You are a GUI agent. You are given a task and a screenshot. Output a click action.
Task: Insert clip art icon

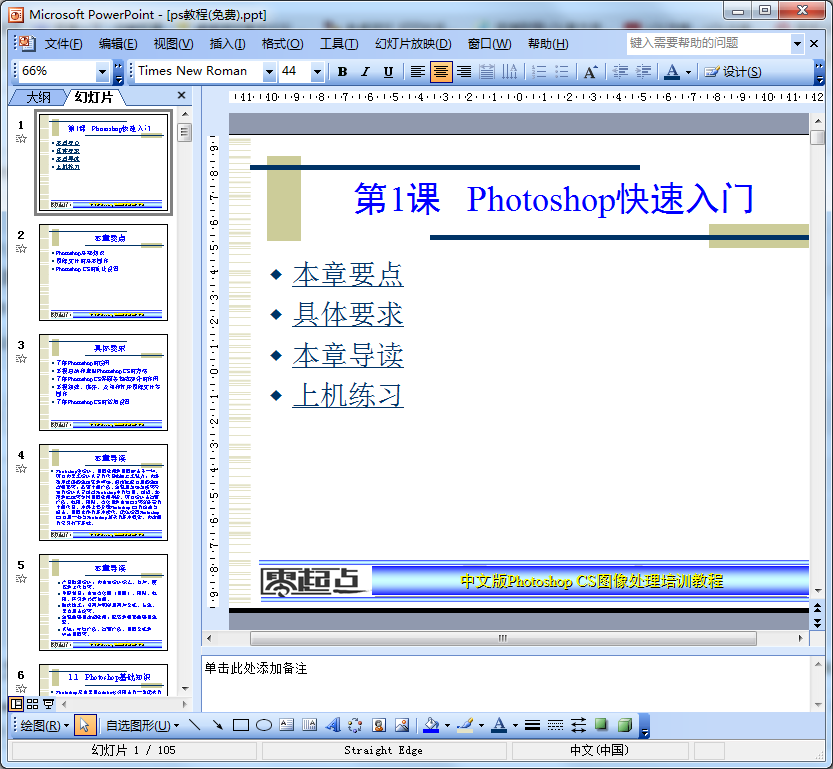coord(379,725)
